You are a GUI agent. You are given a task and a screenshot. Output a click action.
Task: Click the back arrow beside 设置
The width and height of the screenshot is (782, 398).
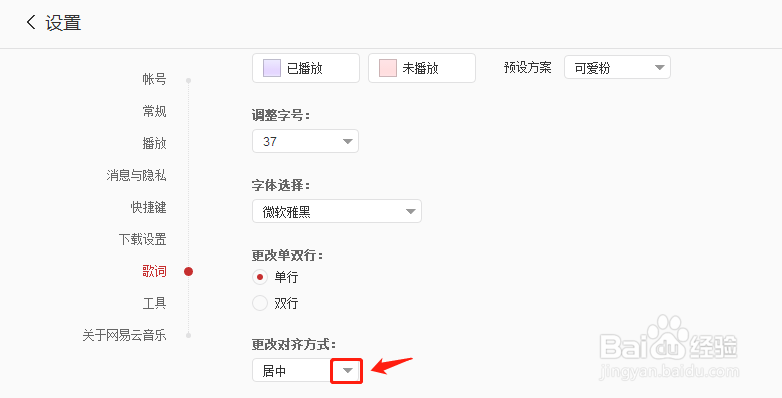click(31, 22)
